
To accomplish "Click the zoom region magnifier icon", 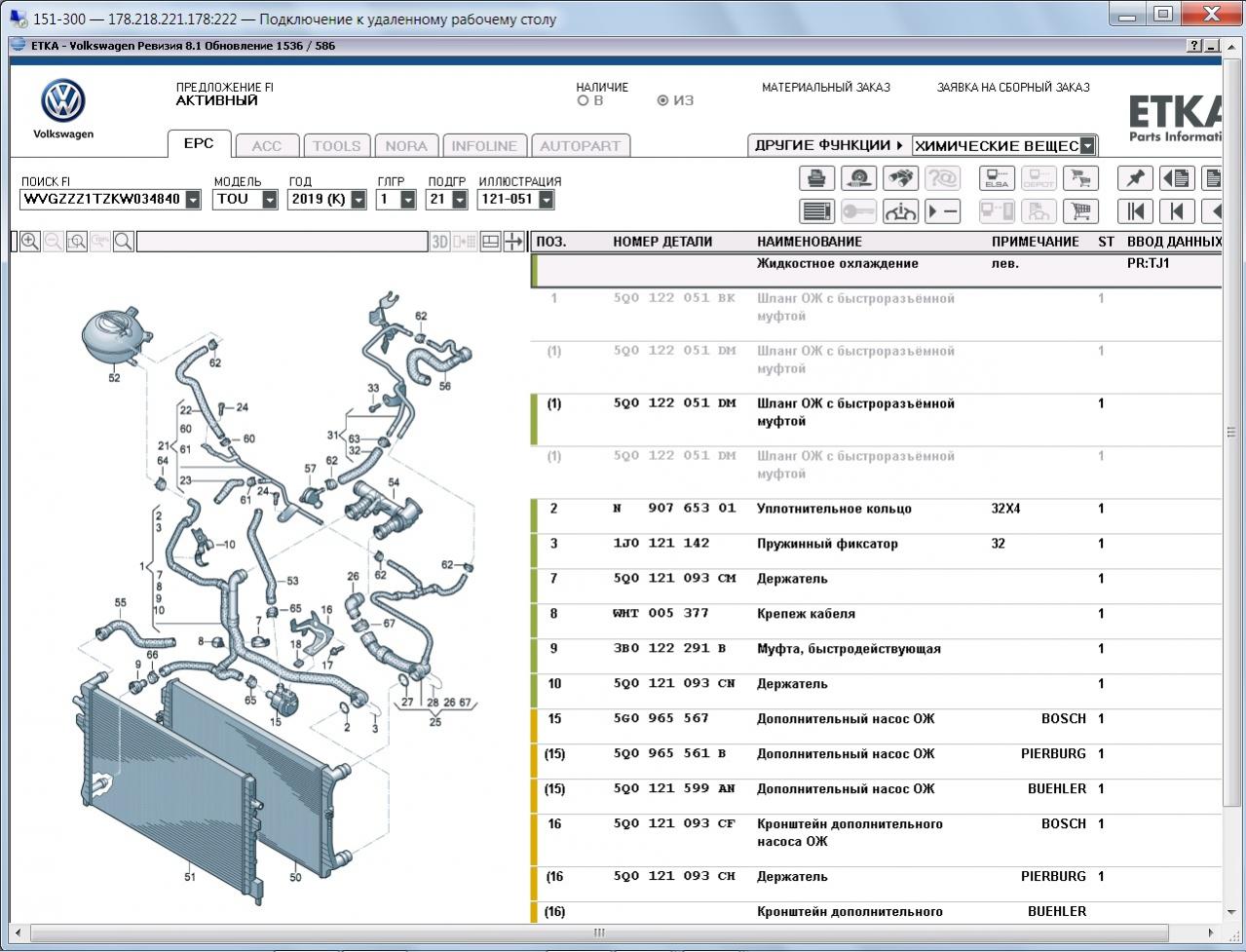I will (77, 242).
